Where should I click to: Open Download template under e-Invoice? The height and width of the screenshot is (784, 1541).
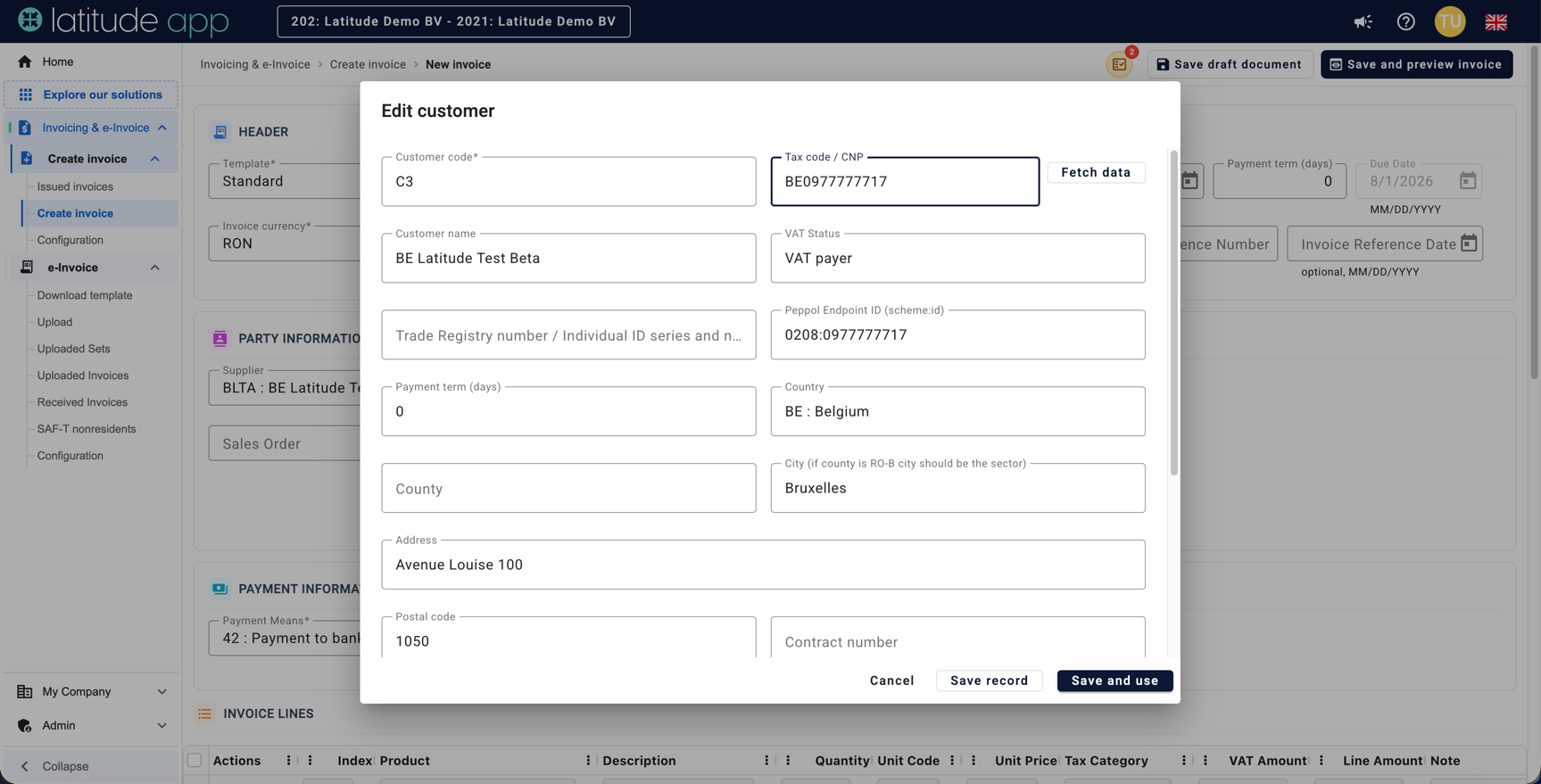click(85, 295)
